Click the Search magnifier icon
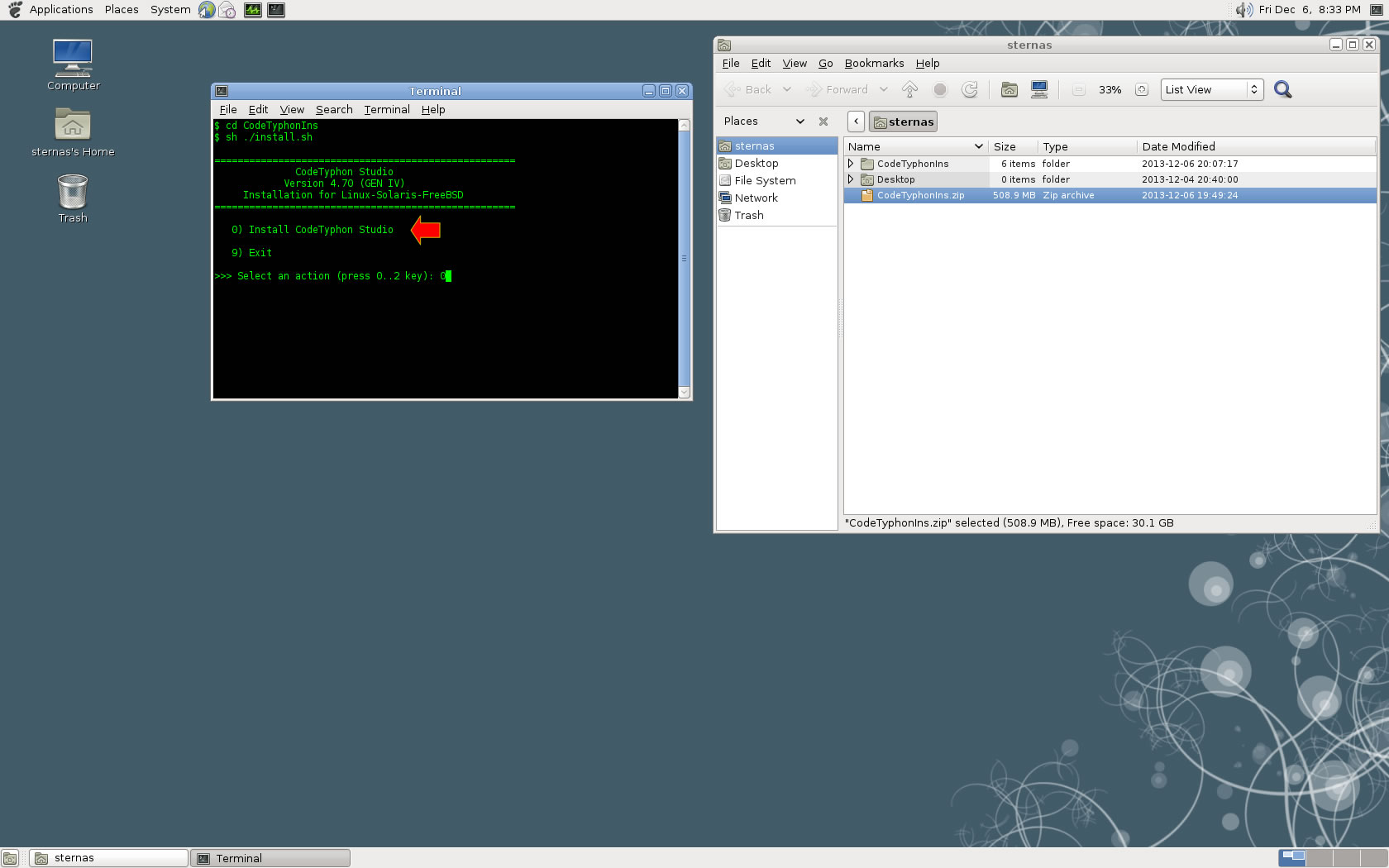1389x868 pixels. pos(1282,89)
